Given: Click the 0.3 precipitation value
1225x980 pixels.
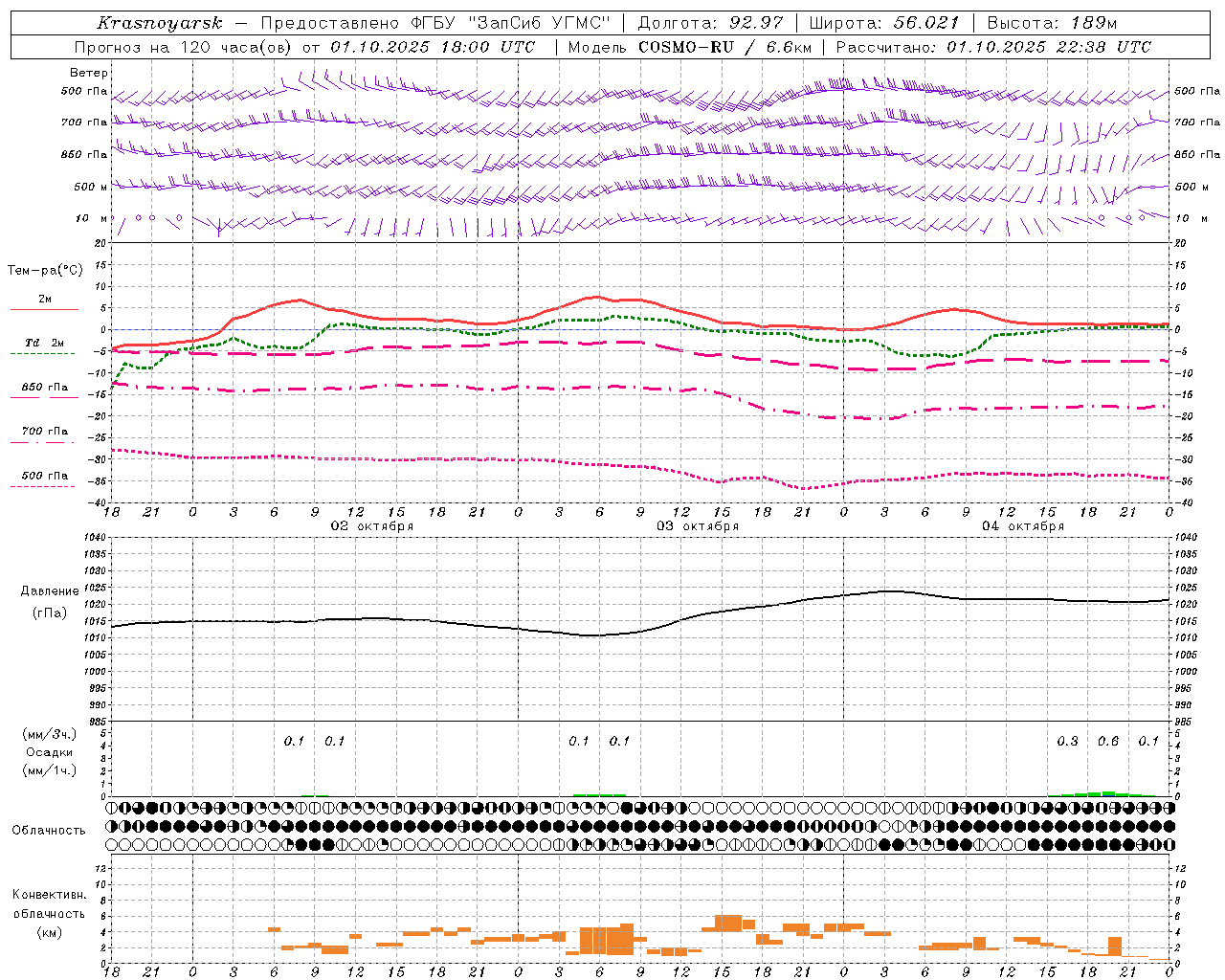Looking at the screenshot, I should pos(1067,741).
